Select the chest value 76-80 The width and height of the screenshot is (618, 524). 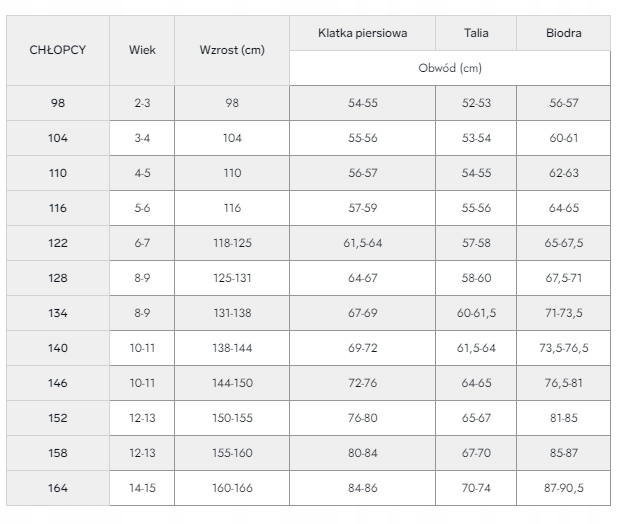(x=362, y=418)
